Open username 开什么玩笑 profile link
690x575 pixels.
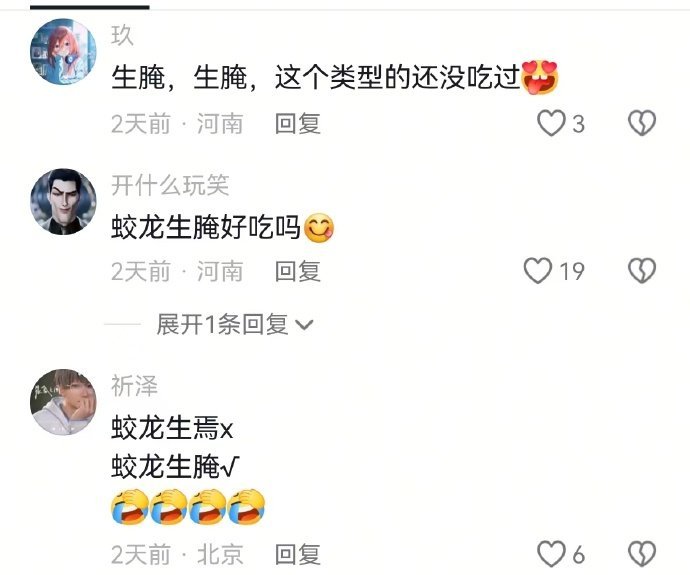[170, 185]
